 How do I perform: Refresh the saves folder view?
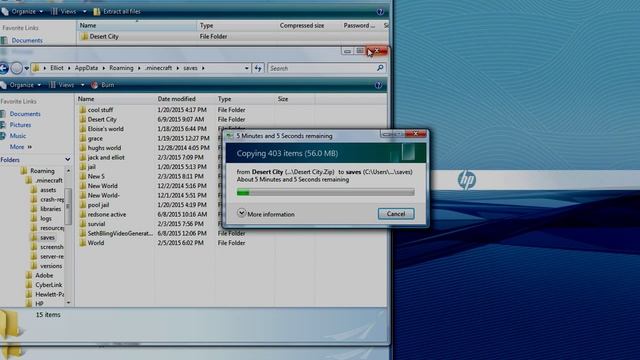258,68
